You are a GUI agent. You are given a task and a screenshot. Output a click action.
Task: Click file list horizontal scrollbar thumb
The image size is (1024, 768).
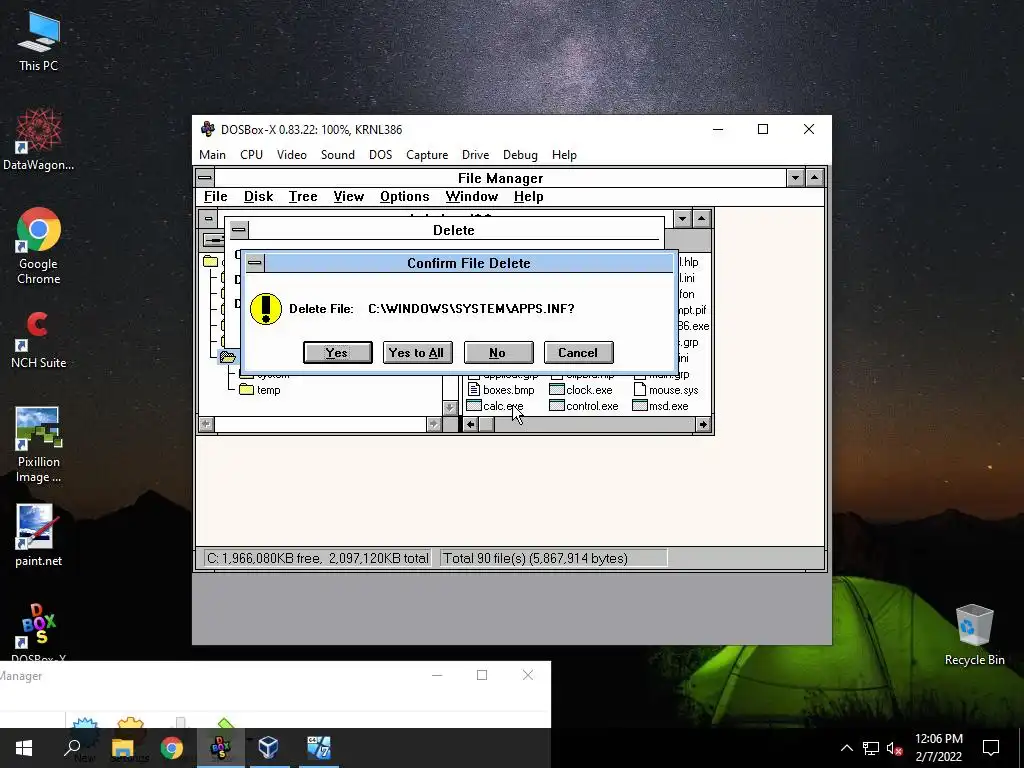coord(487,424)
